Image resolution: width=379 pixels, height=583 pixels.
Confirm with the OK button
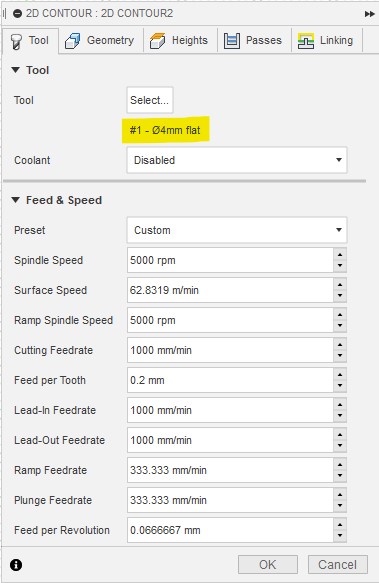point(268,564)
